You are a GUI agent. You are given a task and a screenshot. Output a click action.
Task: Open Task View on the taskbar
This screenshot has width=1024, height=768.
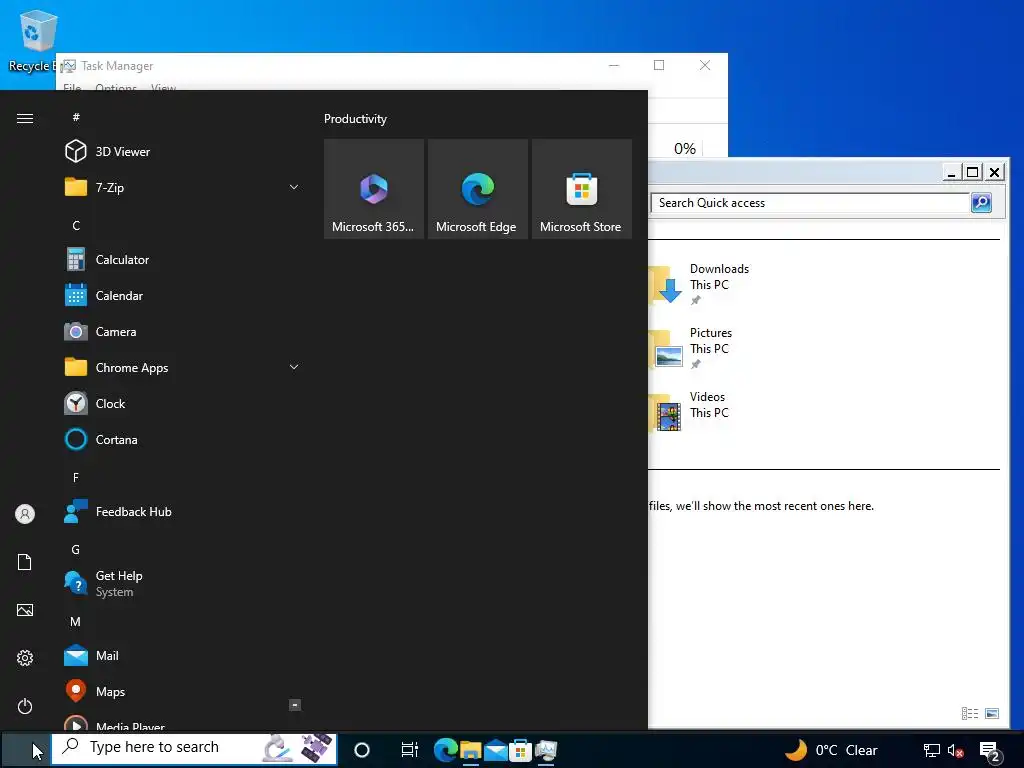[409, 750]
